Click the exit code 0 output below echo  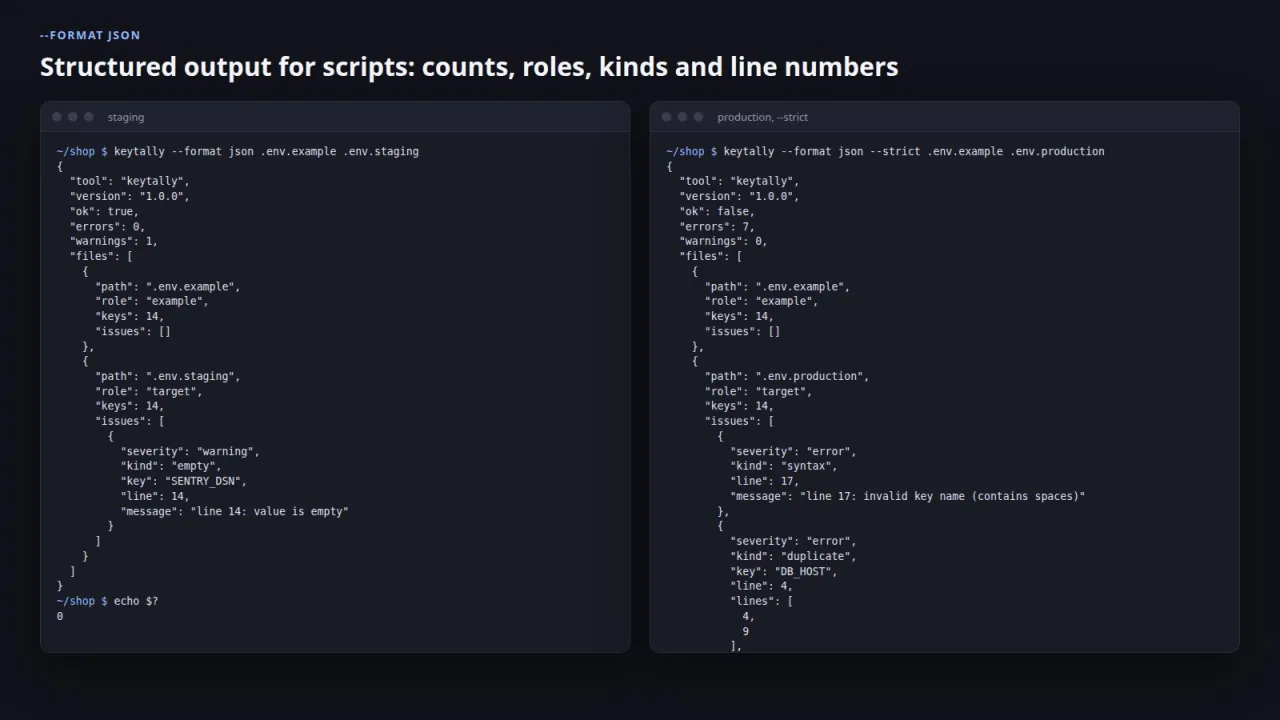pyautogui.click(x=60, y=616)
